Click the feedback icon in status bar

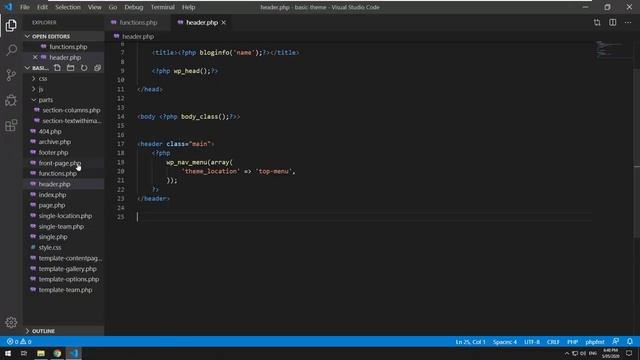click(616, 341)
